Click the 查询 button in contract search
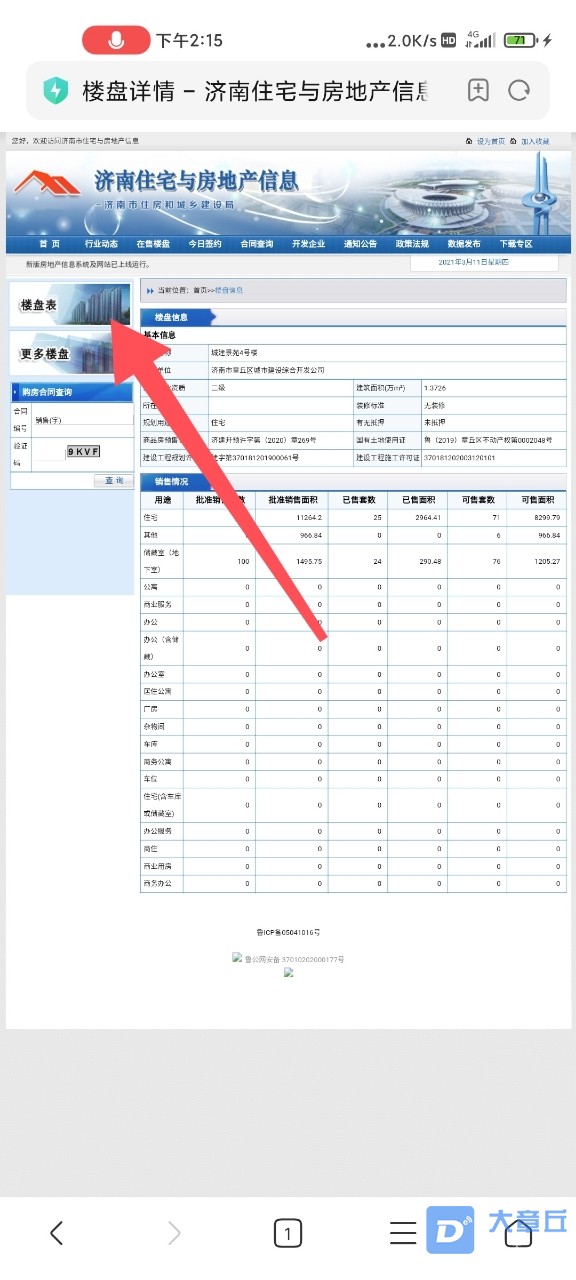 114,481
